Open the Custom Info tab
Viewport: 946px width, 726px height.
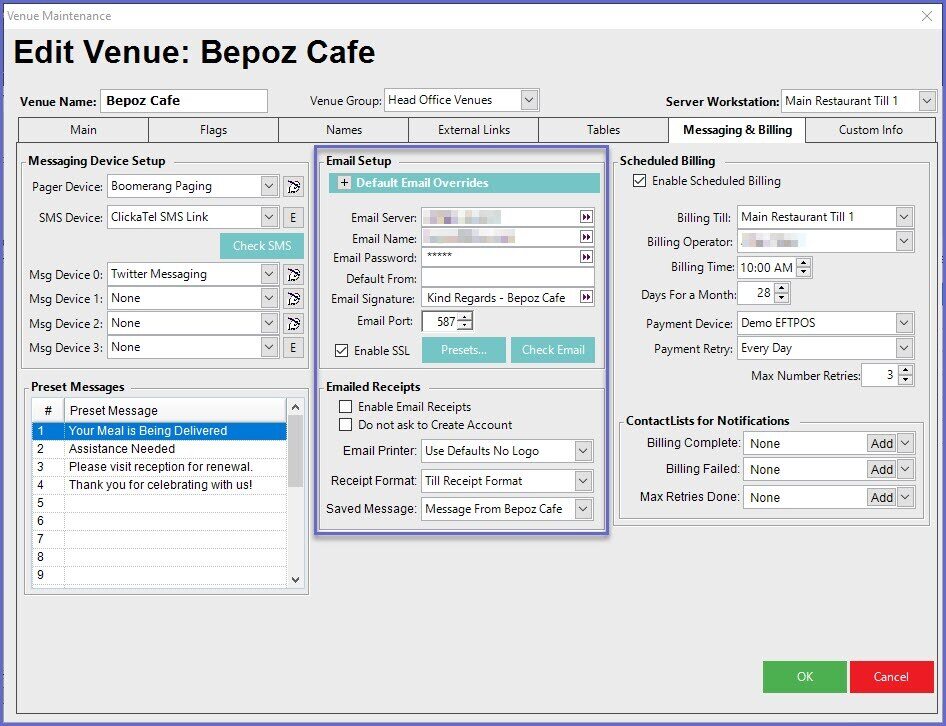pos(870,130)
